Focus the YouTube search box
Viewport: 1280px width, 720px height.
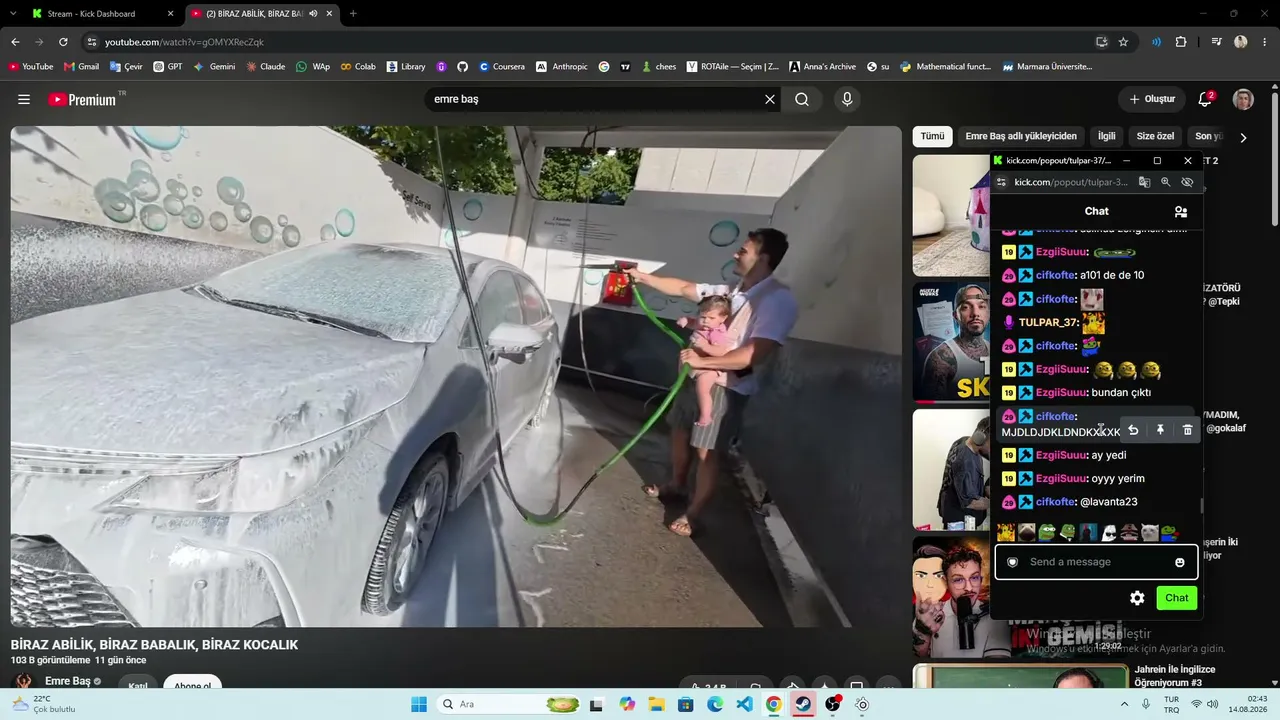[593, 99]
